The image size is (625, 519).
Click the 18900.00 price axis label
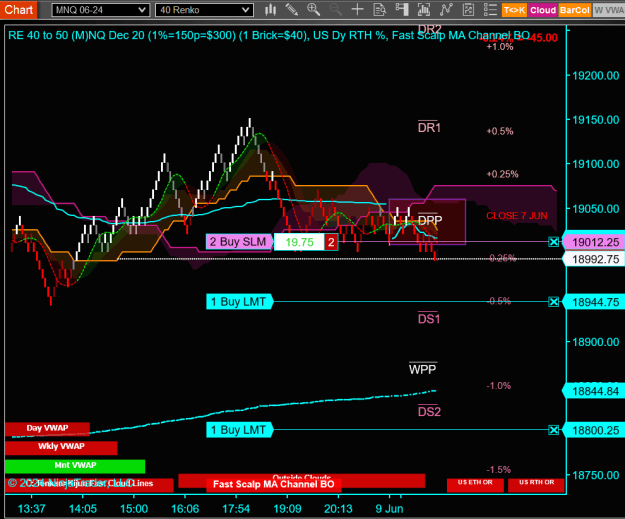tap(596, 342)
